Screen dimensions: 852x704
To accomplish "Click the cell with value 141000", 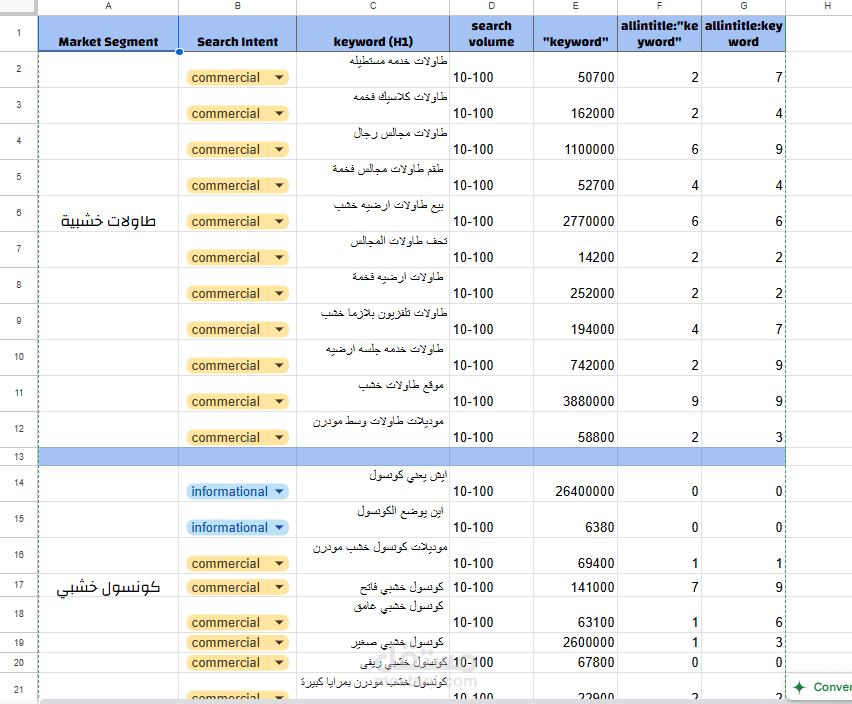I will pyautogui.click(x=575, y=586).
